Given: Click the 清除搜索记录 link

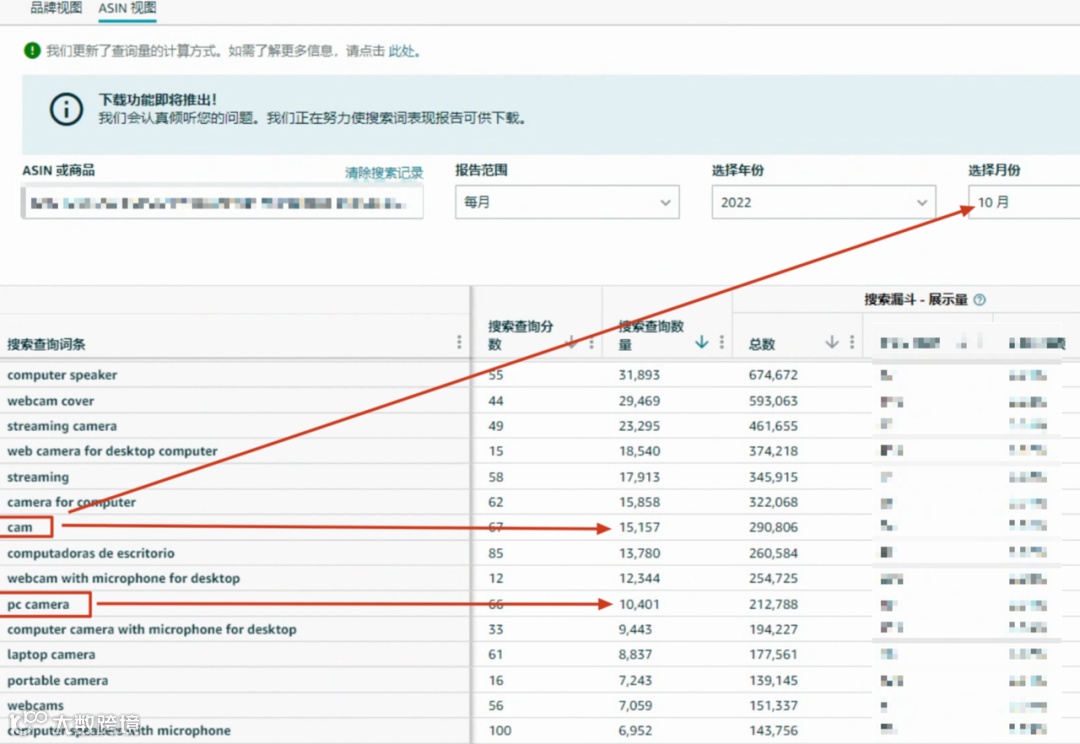Looking at the screenshot, I should pyautogui.click(x=384, y=173).
